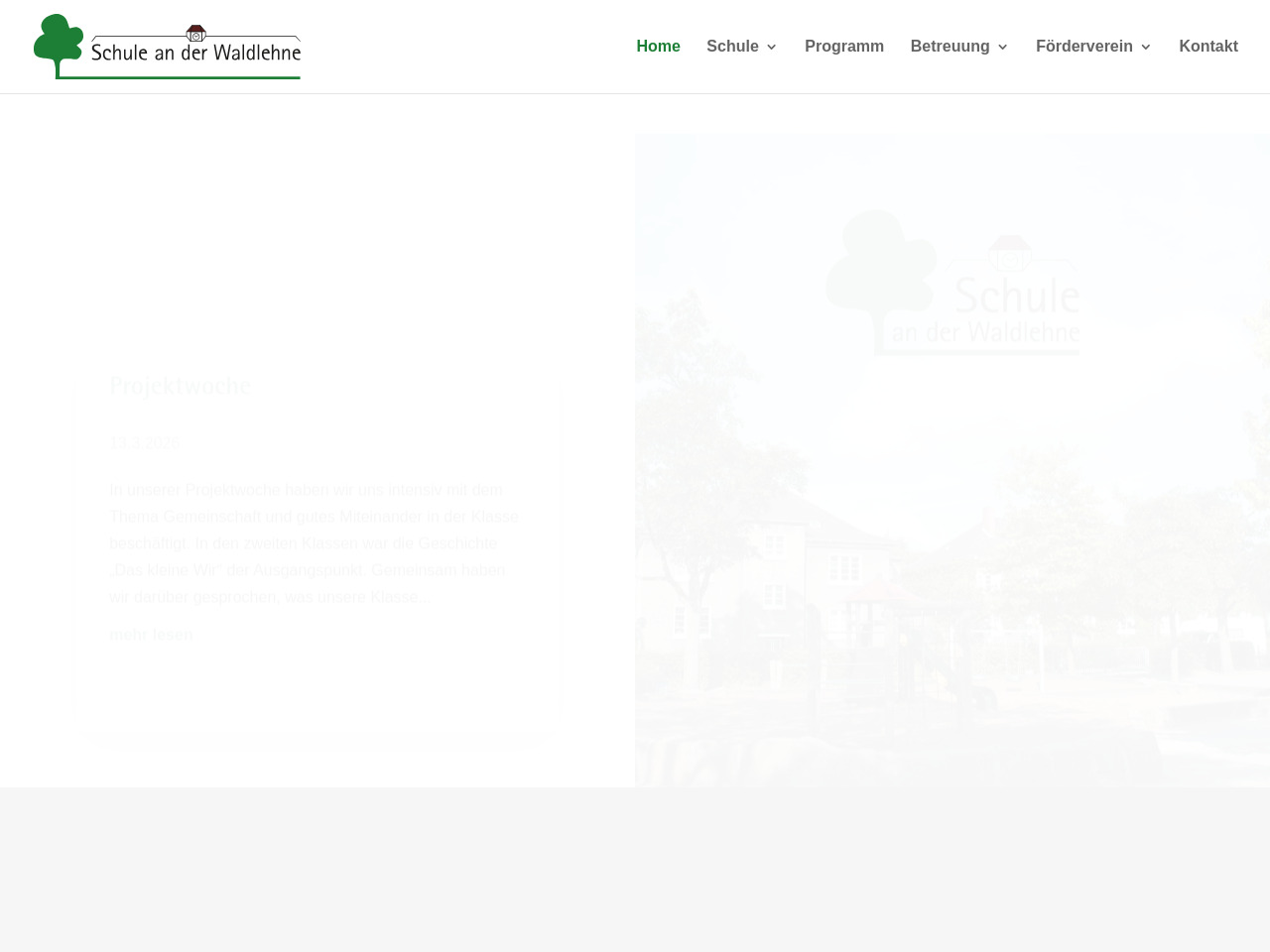Image resolution: width=1270 pixels, height=952 pixels.
Task: Expand the Schule submenu chevron
Action: point(772,47)
